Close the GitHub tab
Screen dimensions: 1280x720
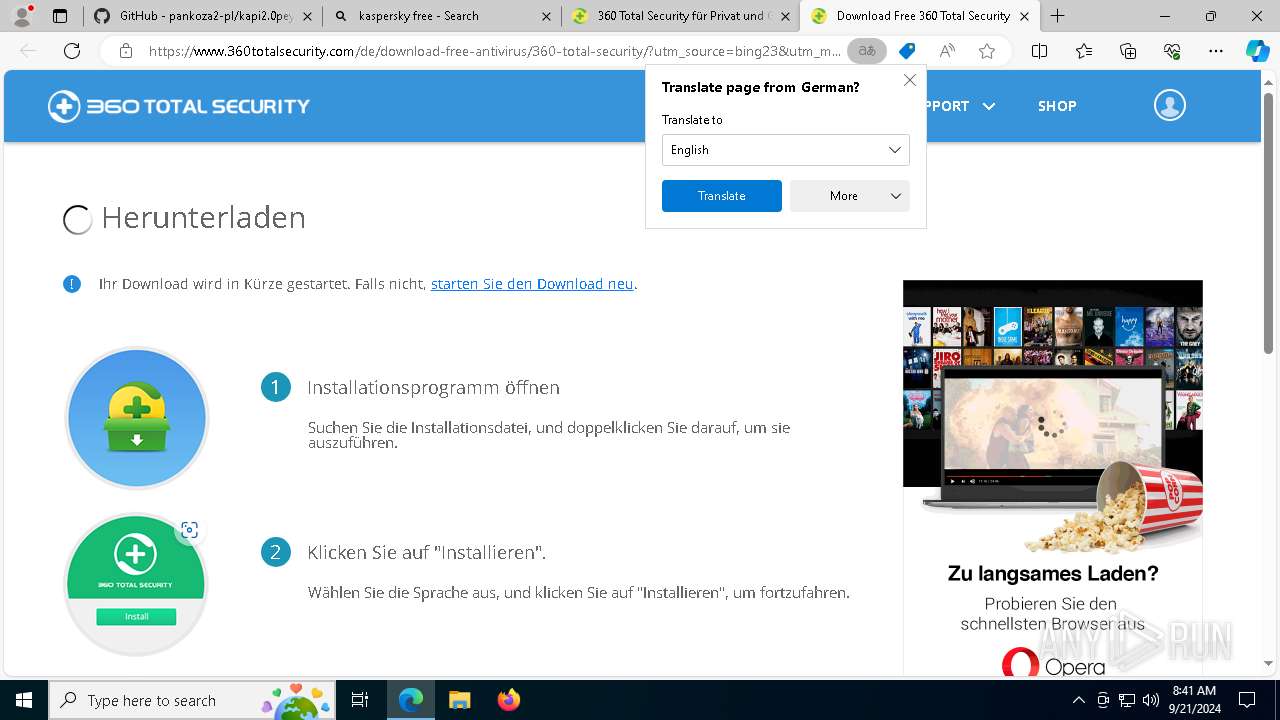(x=307, y=16)
